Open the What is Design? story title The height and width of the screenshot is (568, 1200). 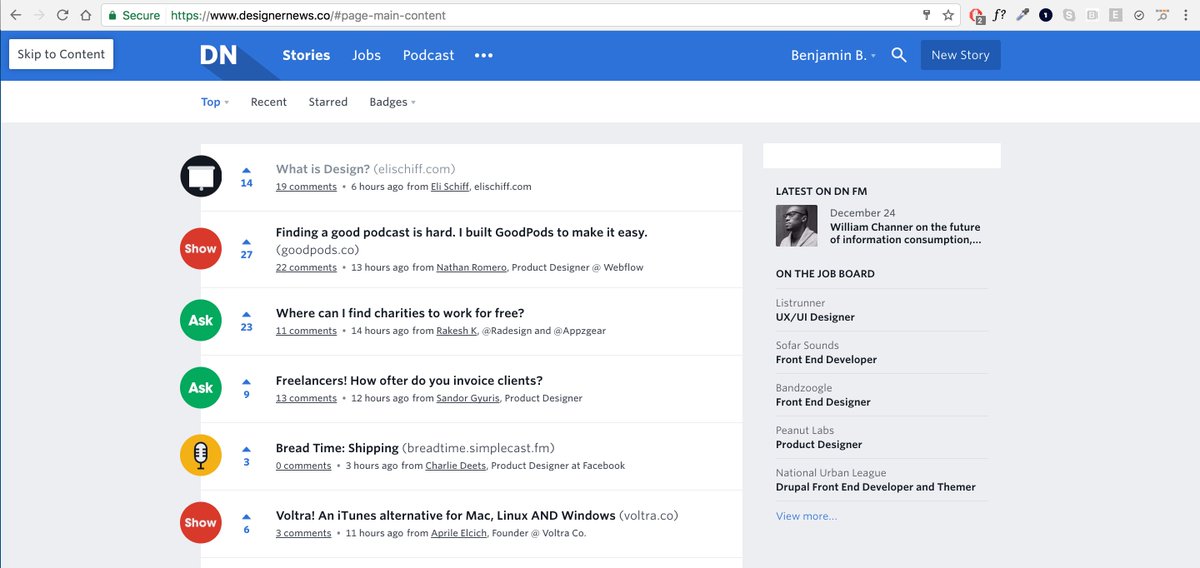(x=323, y=169)
